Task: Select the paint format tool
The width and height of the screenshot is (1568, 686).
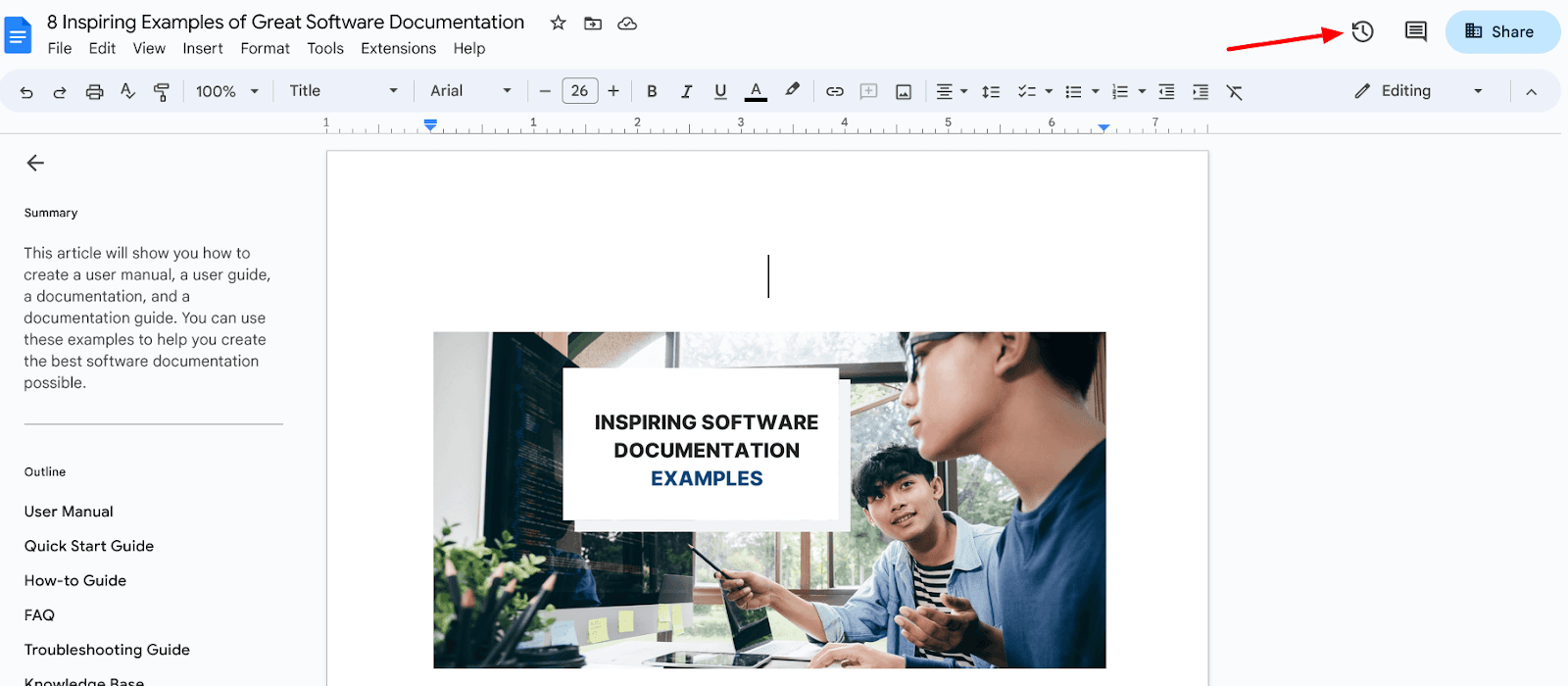Action: coord(162,91)
